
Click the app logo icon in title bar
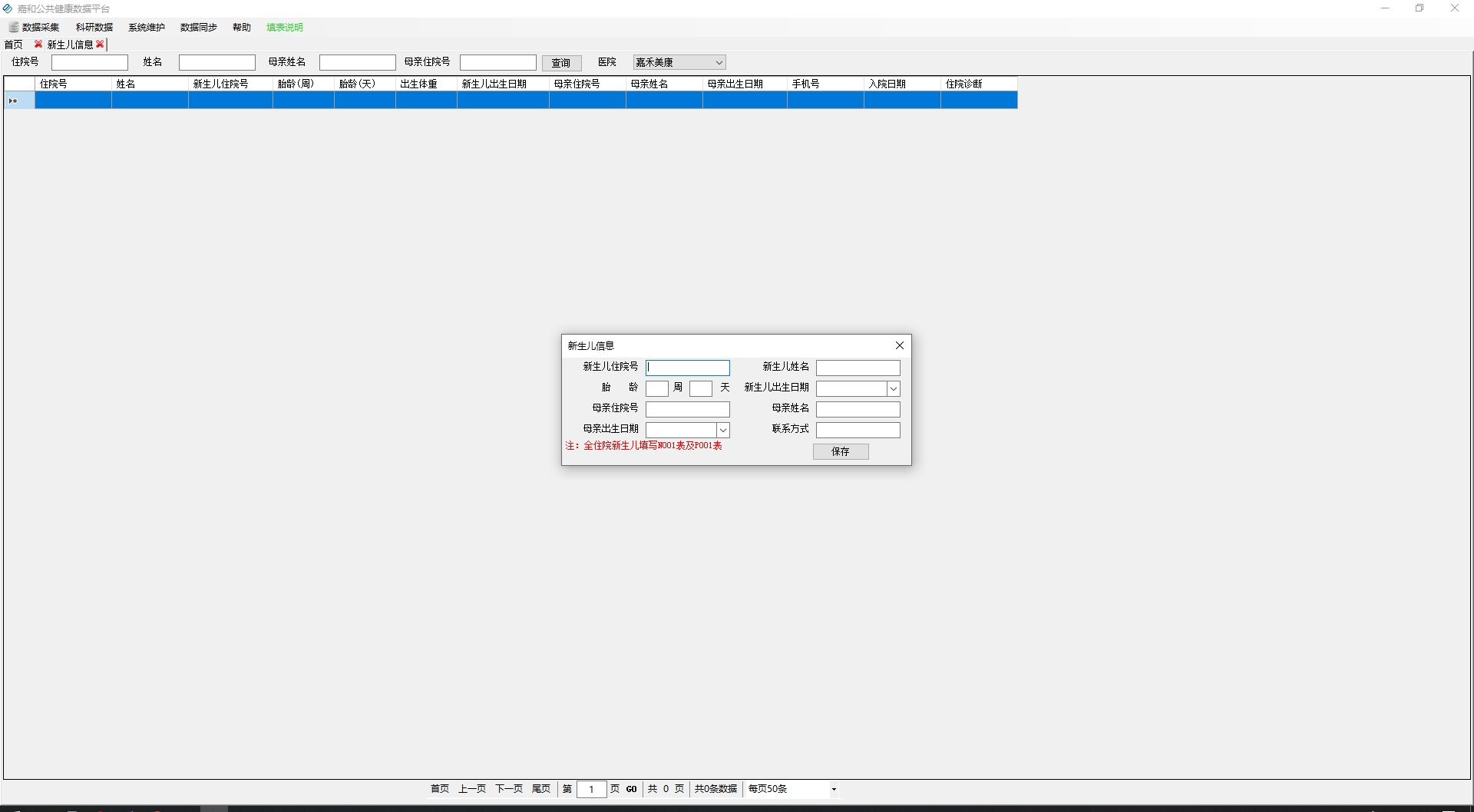pyautogui.click(x=8, y=8)
